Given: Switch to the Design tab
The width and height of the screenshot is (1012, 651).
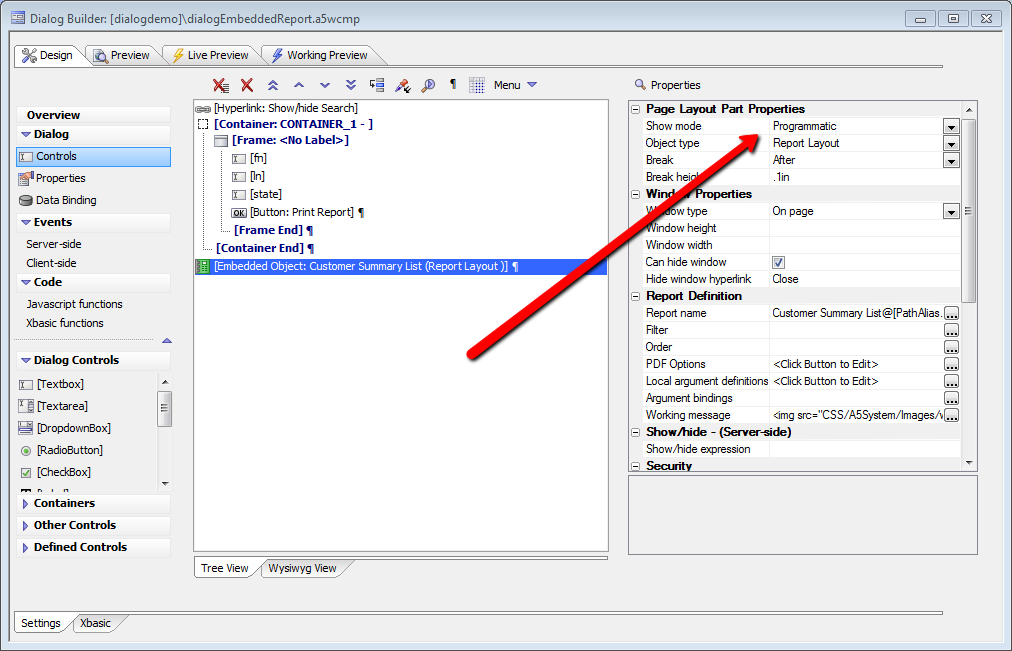Looking at the screenshot, I should click(47, 55).
